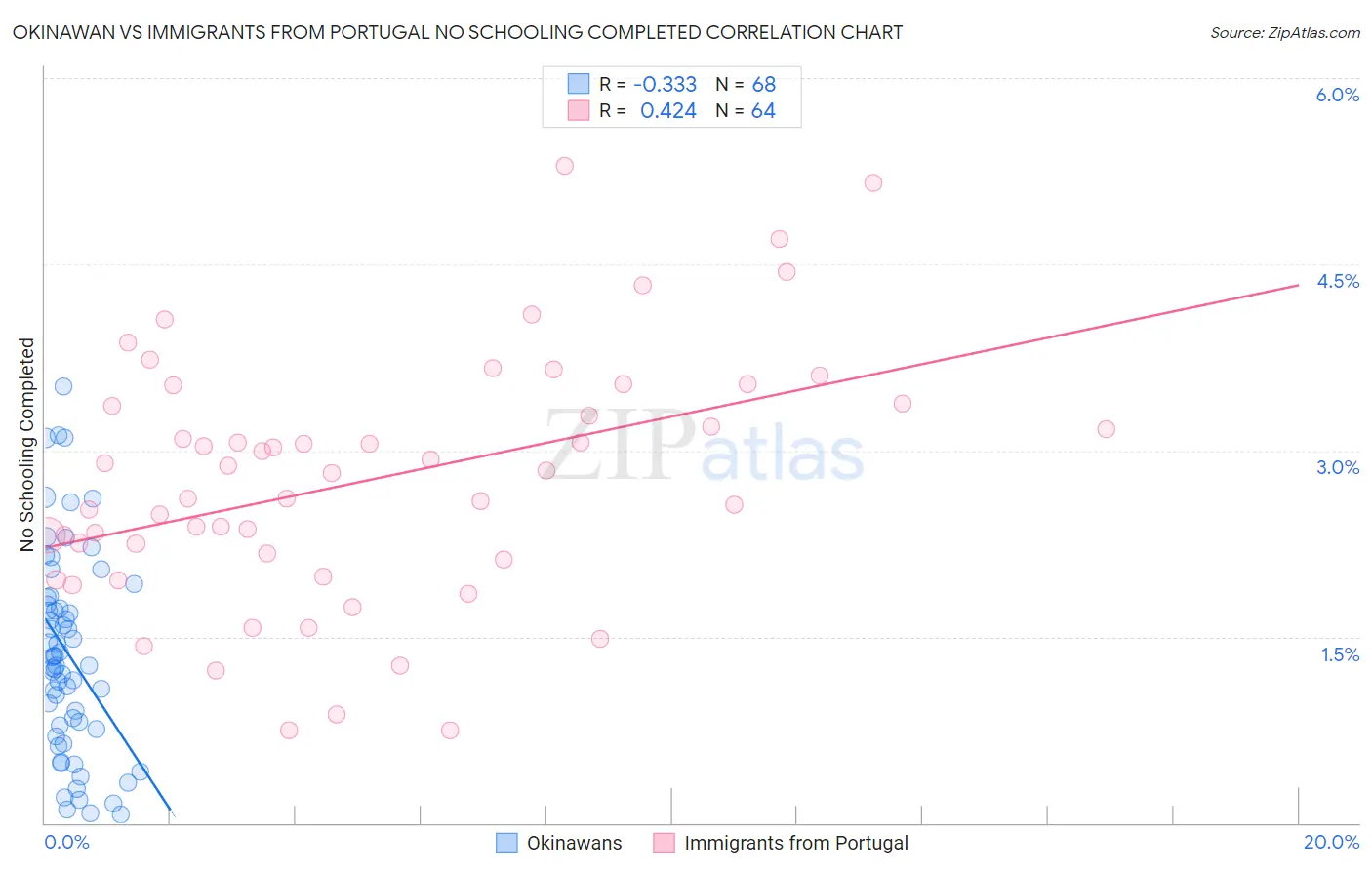Click the 4.5% y-axis label

pyautogui.click(x=1337, y=281)
